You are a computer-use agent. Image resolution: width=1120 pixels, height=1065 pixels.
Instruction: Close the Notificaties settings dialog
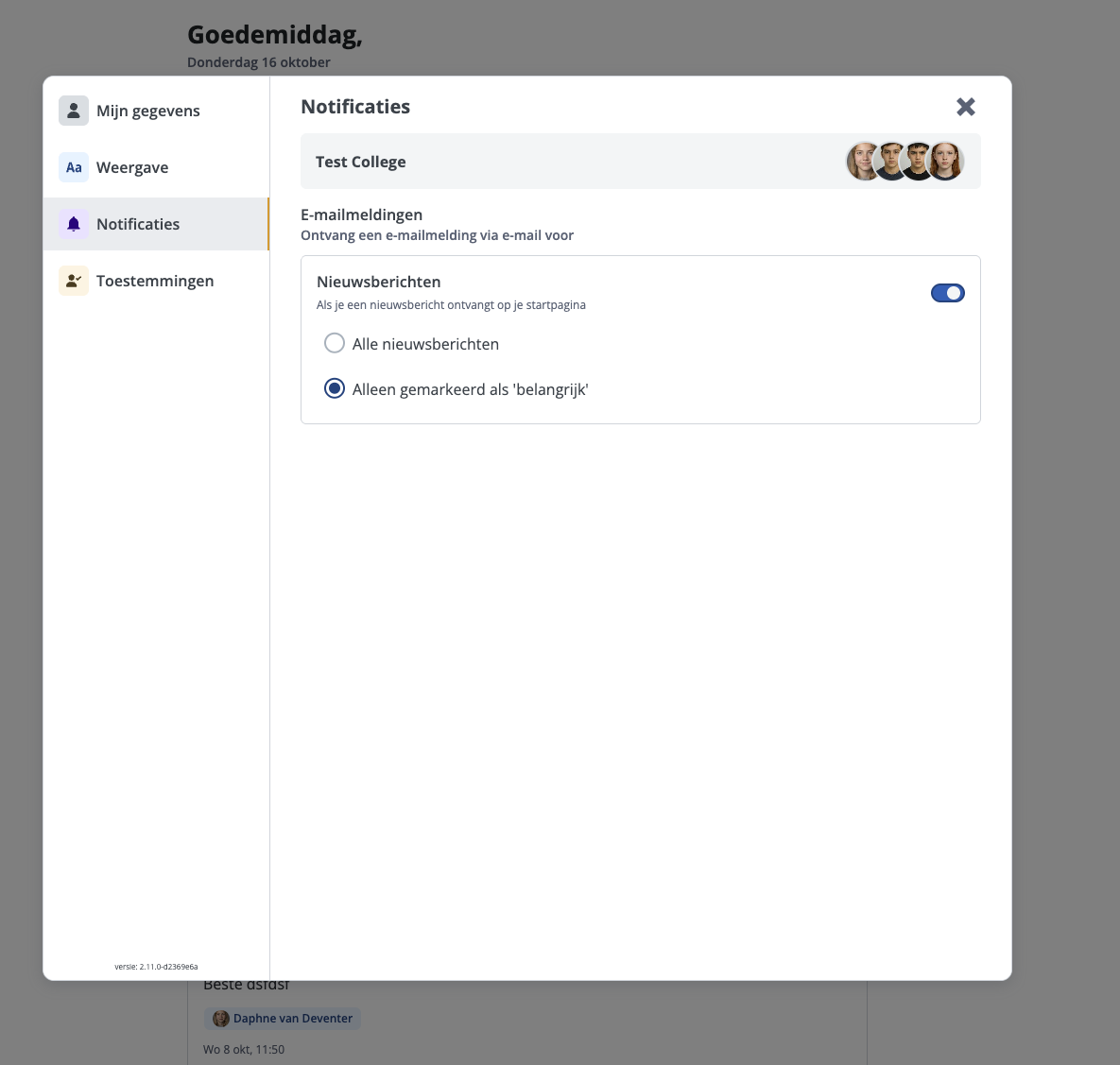[x=965, y=107]
